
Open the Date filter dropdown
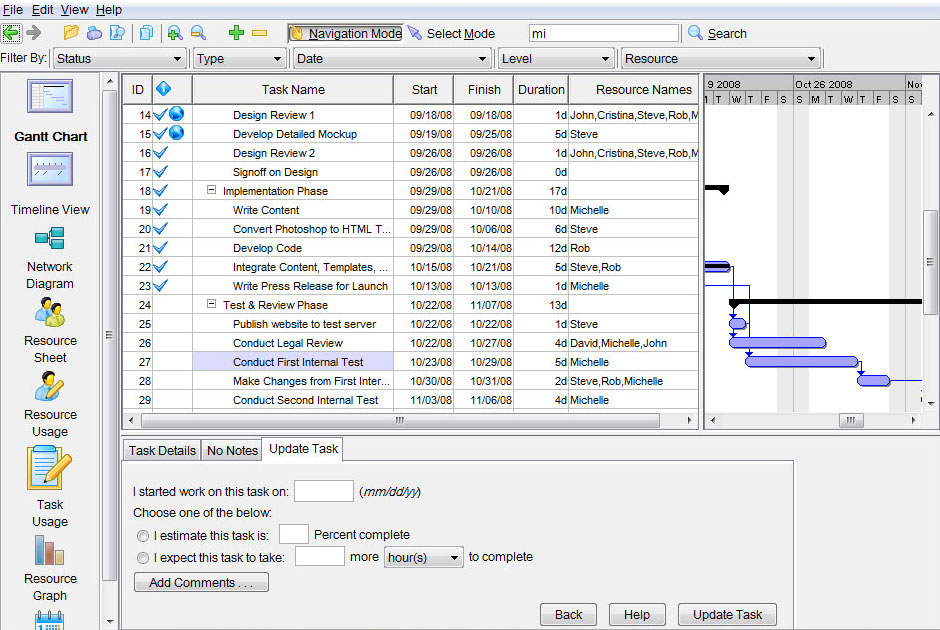click(x=391, y=59)
